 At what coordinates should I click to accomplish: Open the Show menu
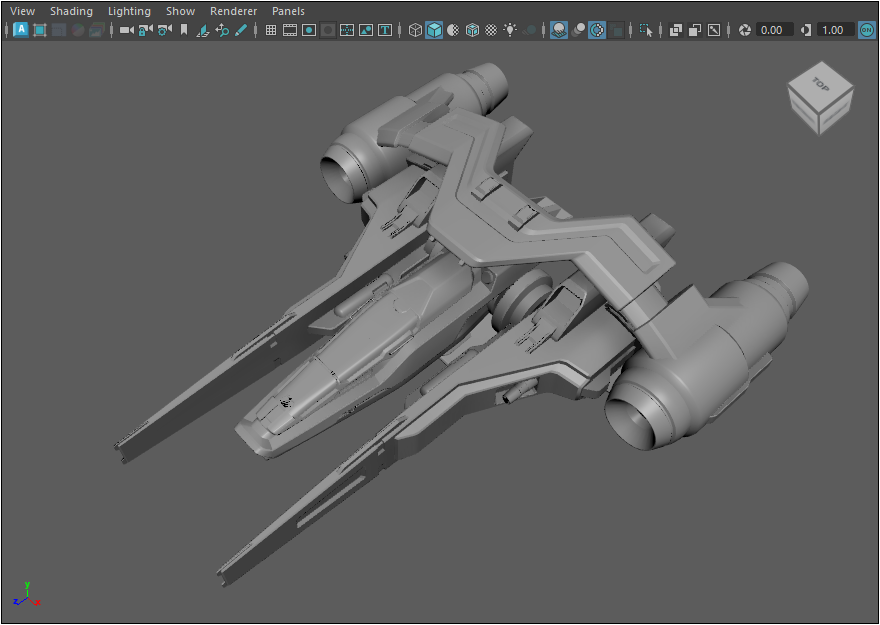coord(180,11)
